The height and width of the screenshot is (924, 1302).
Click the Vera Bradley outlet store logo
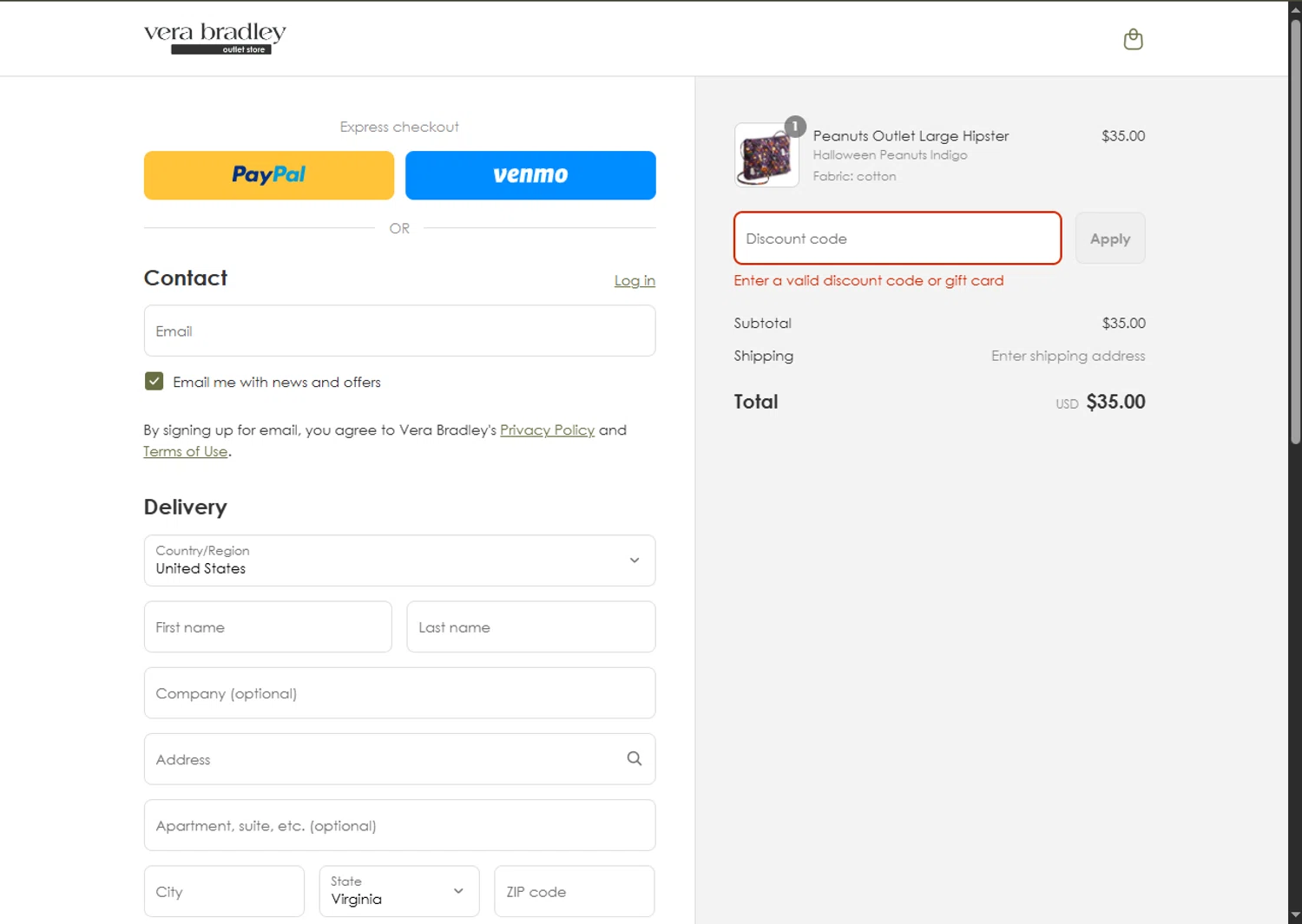(214, 38)
